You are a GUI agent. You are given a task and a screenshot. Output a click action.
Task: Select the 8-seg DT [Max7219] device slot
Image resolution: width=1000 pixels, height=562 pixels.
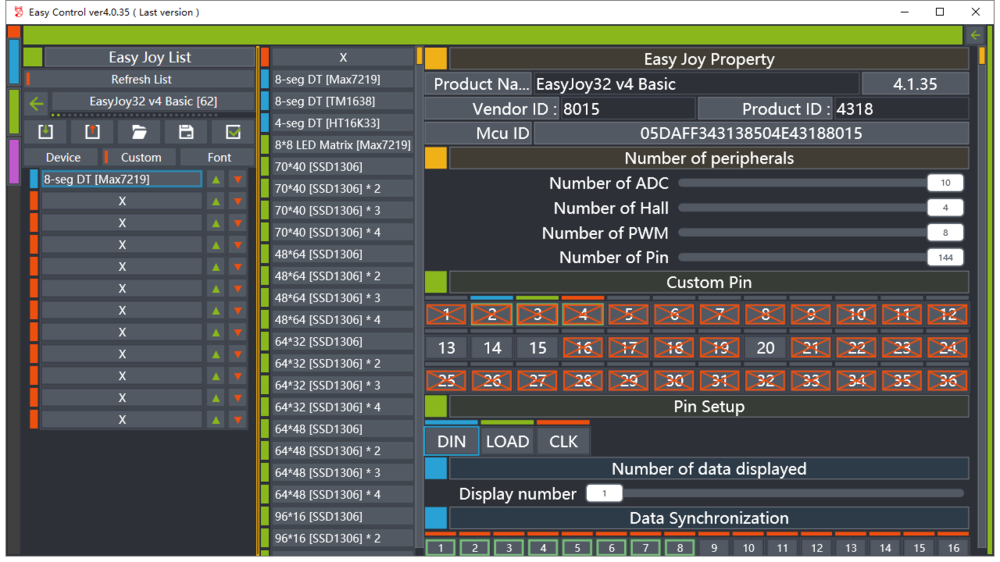(122, 179)
